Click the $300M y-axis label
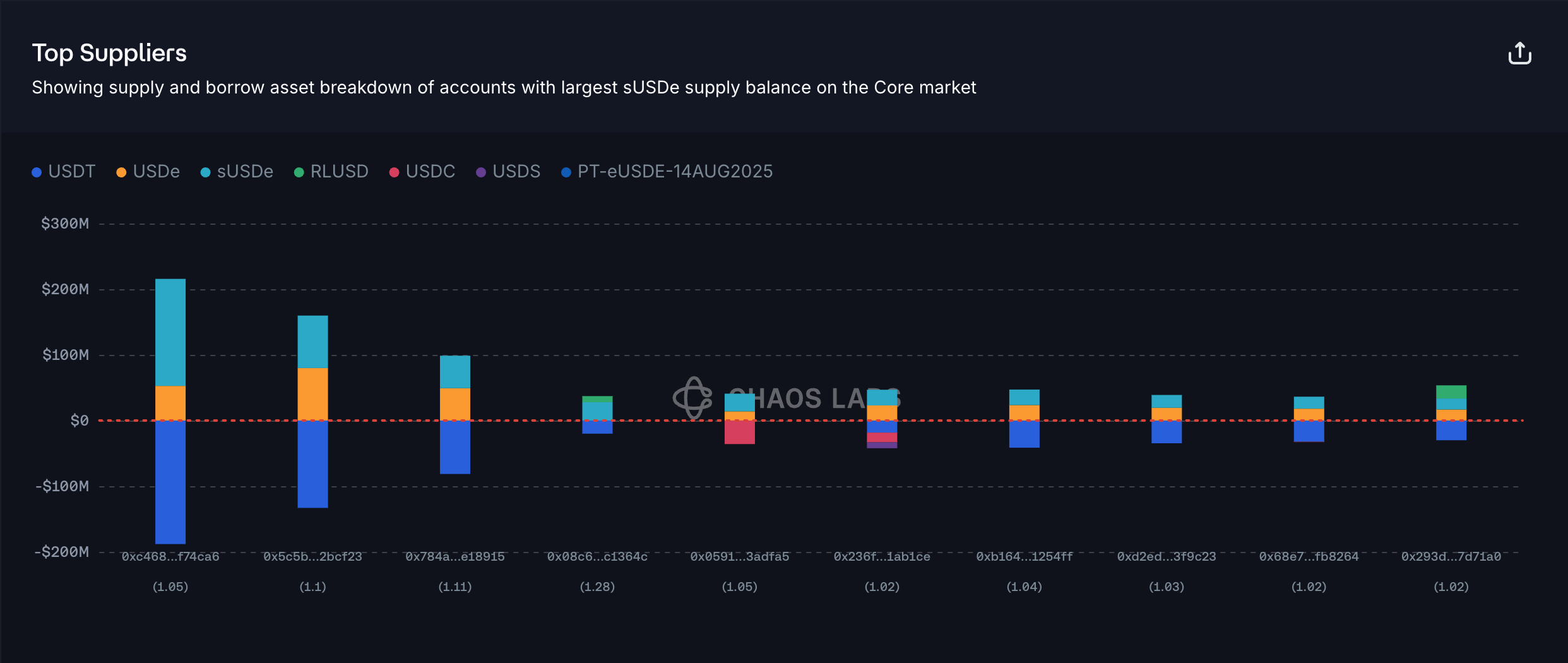The width and height of the screenshot is (1568, 663). click(65, 224)
